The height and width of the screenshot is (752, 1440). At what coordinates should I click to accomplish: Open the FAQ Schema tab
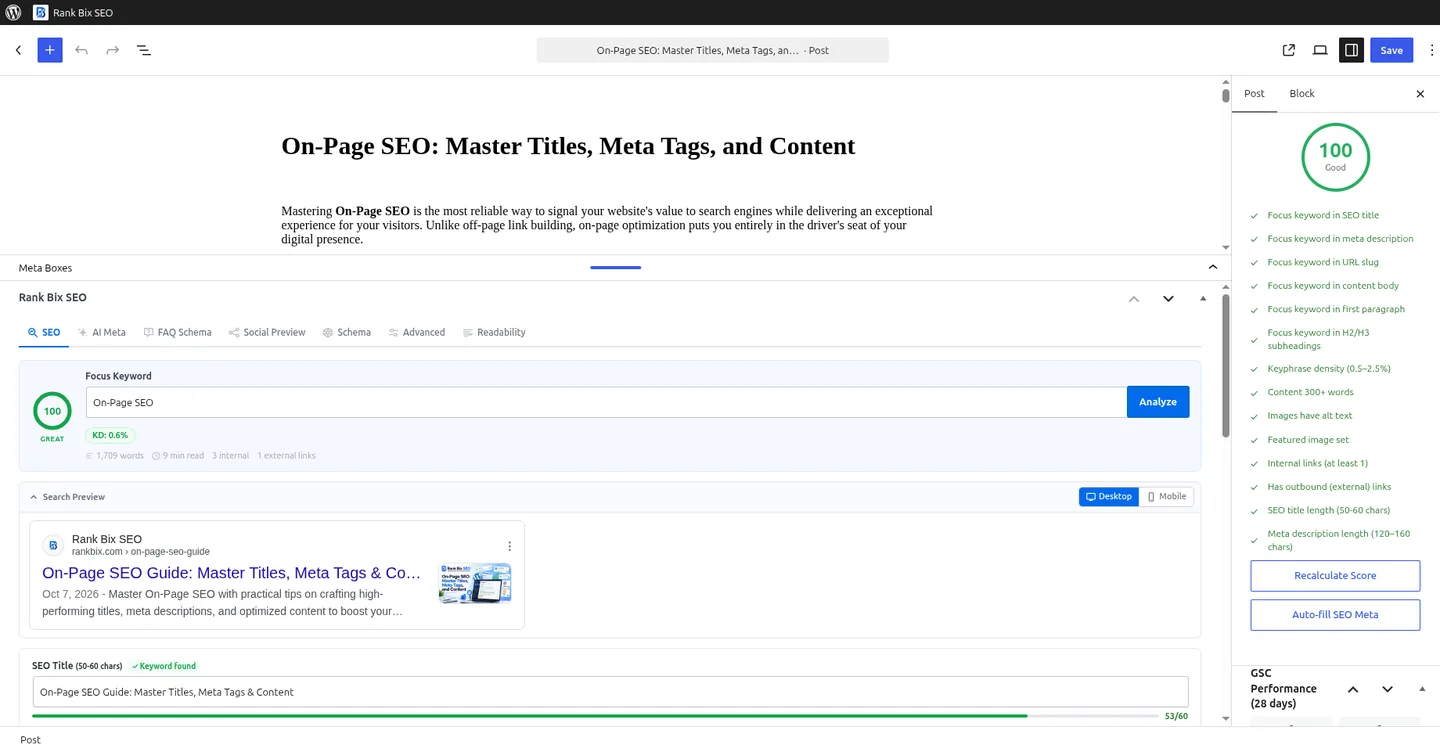pos(178,332)
